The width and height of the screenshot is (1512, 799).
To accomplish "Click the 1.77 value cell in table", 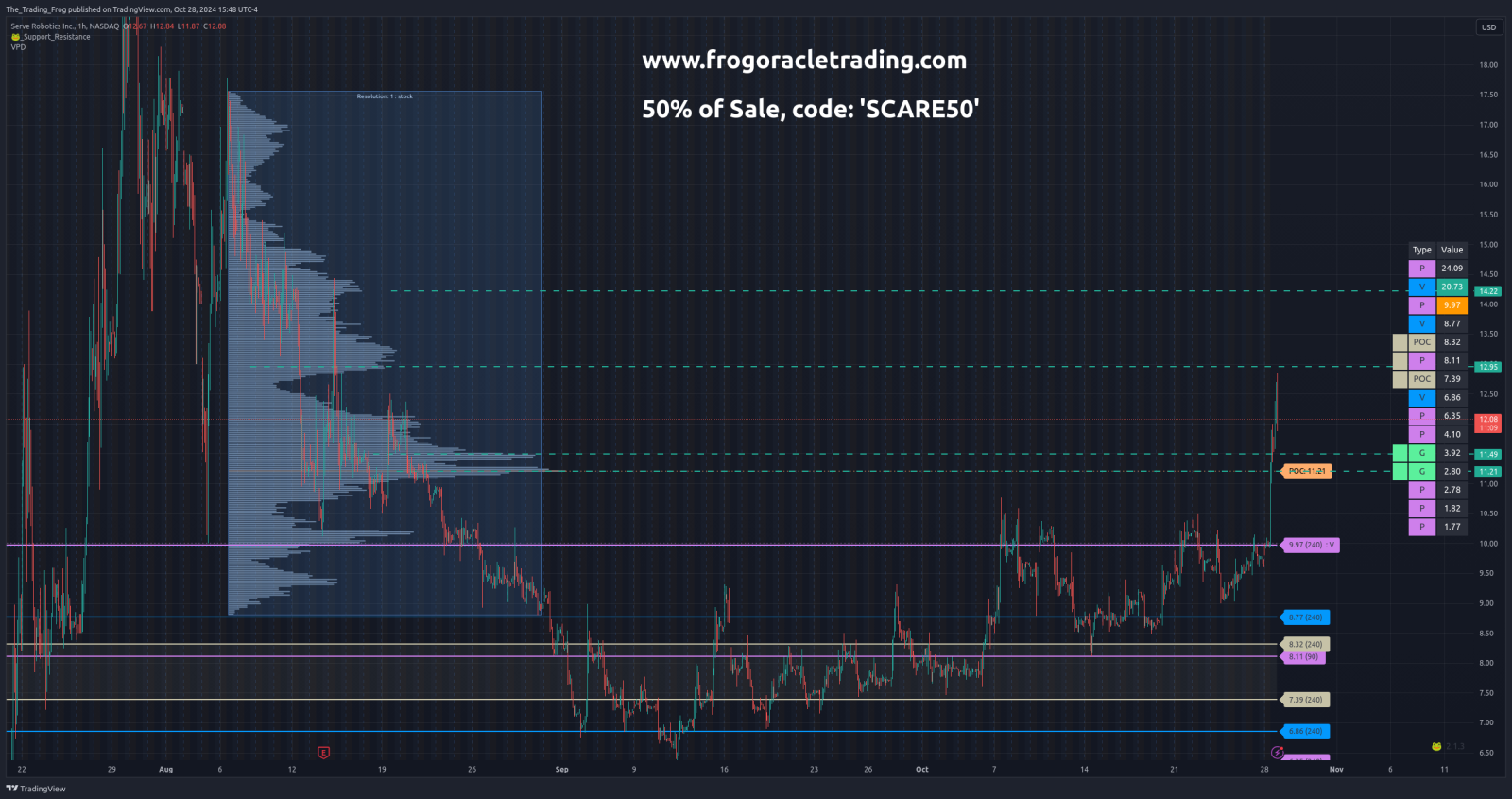I will [x=1452, y=527].
